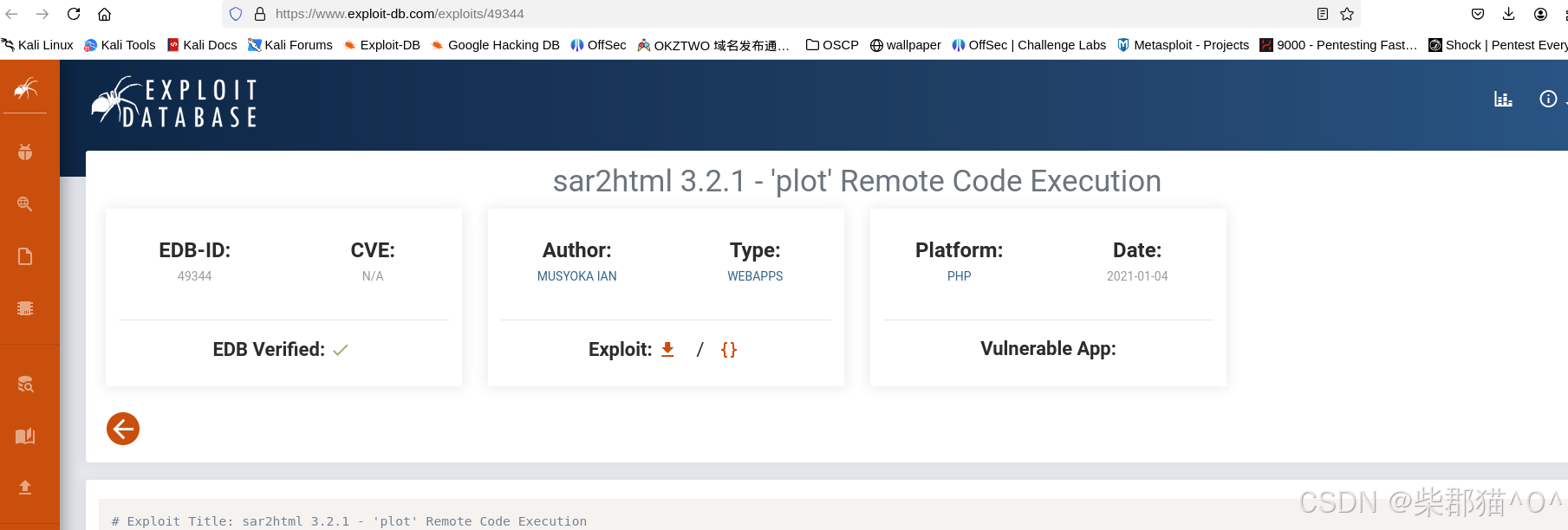Open PHP platform link
Viewport: 1568px width, 530px height.
(959, 276)
